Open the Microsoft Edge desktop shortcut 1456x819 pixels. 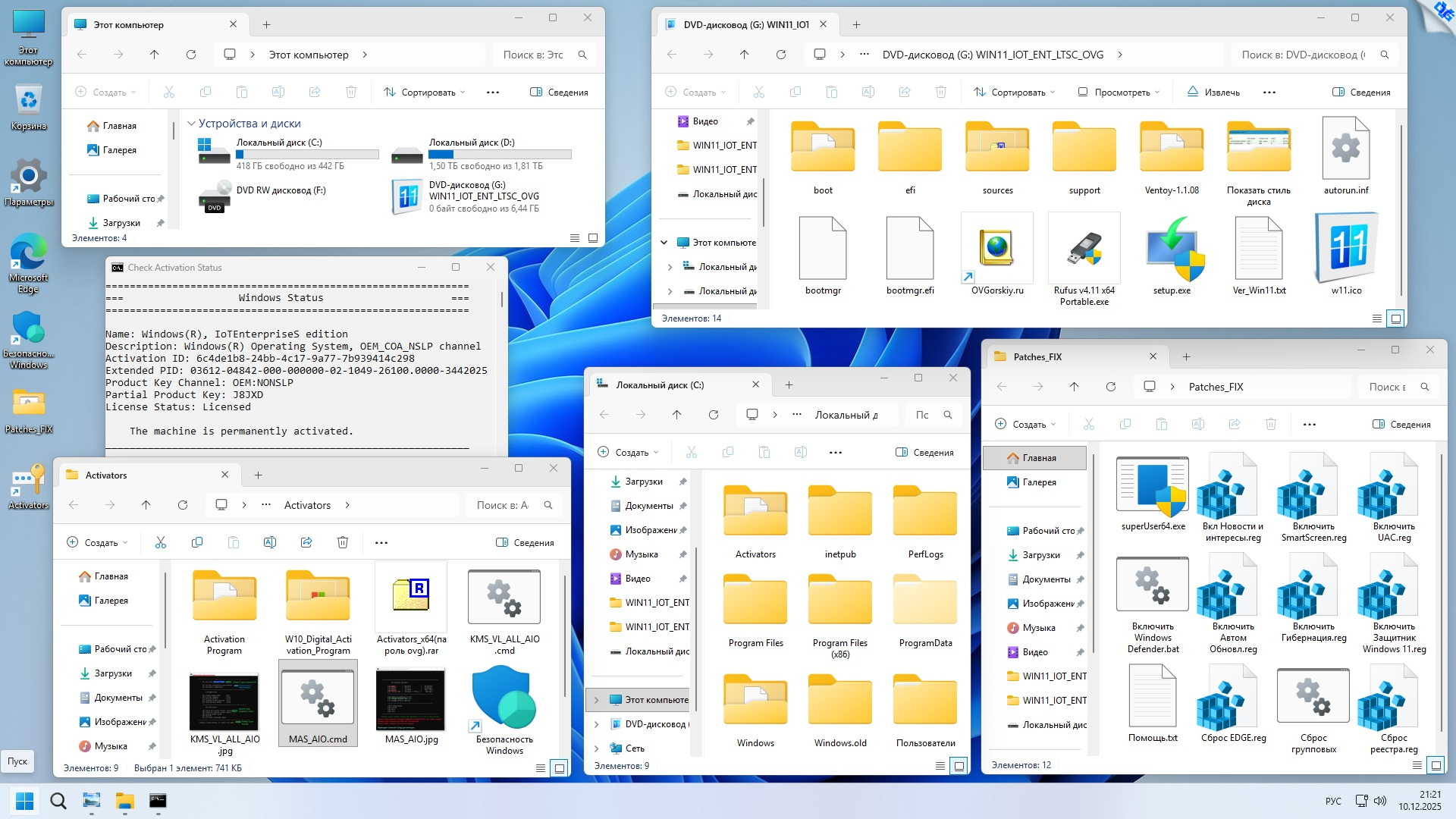coord(28,254)
